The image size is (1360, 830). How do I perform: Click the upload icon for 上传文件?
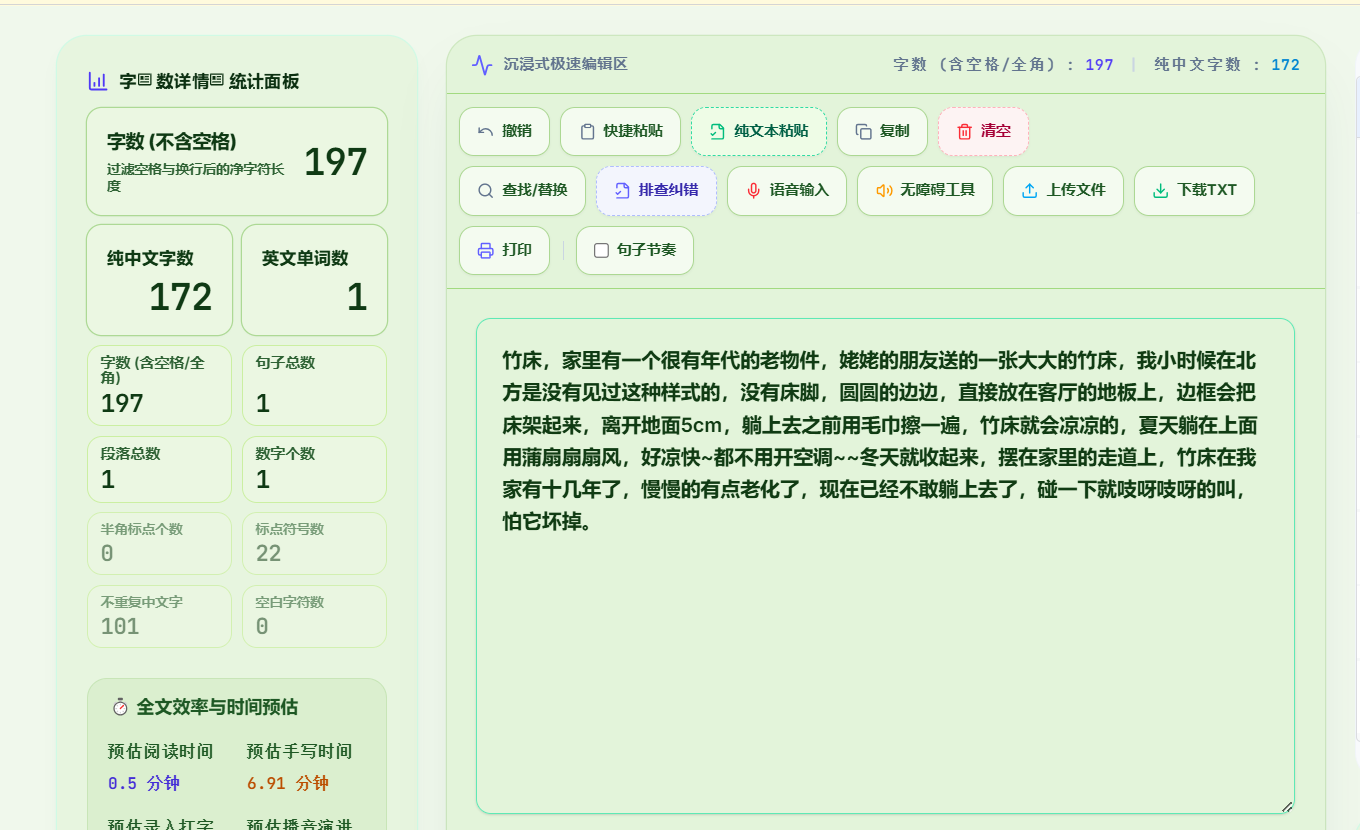(1030, 190)
